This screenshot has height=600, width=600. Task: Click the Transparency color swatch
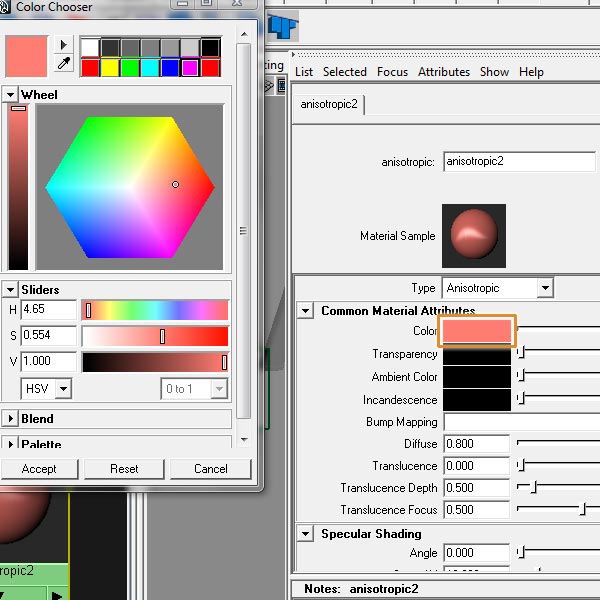pyautogui.click(x=477, y=354)
